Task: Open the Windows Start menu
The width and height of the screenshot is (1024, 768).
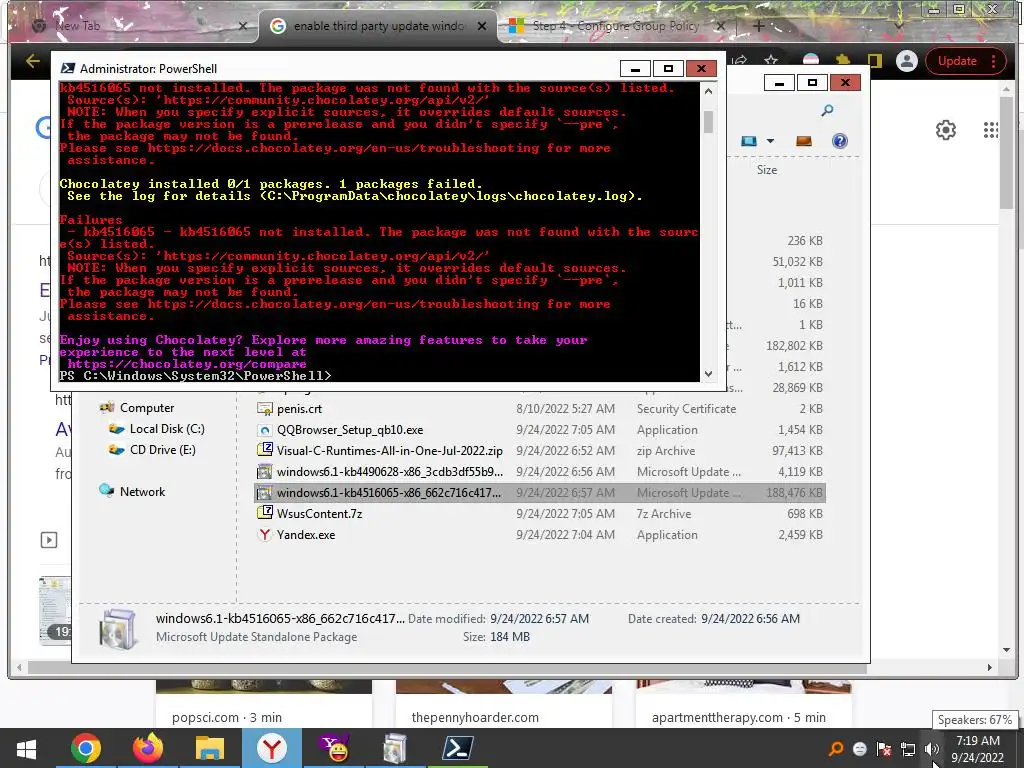Action: 26,748
